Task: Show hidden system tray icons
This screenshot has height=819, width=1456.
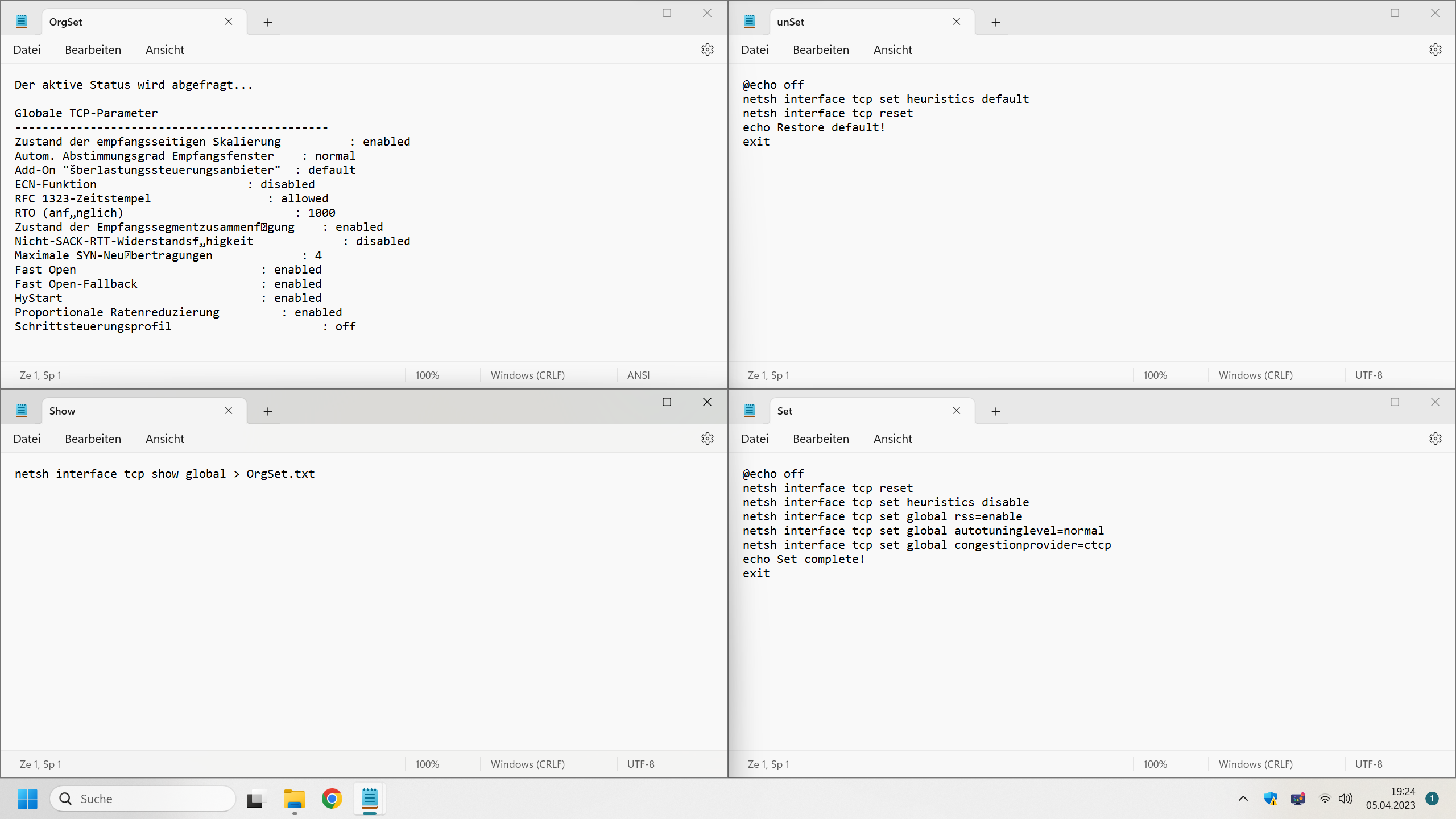Action: pos(1243,799)
